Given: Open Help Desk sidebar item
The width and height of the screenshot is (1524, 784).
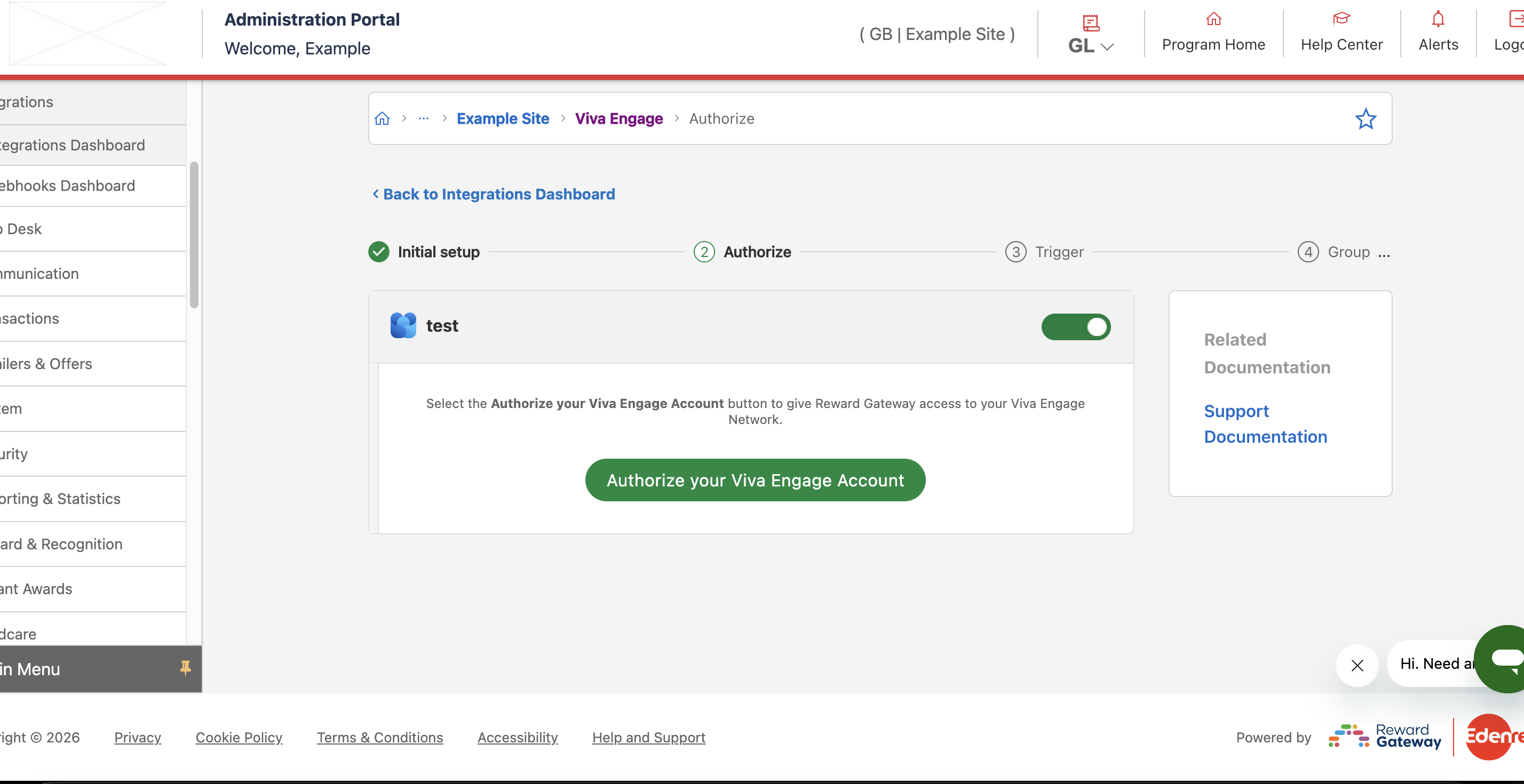Looking at the screenshot, I should click(93, 229).
